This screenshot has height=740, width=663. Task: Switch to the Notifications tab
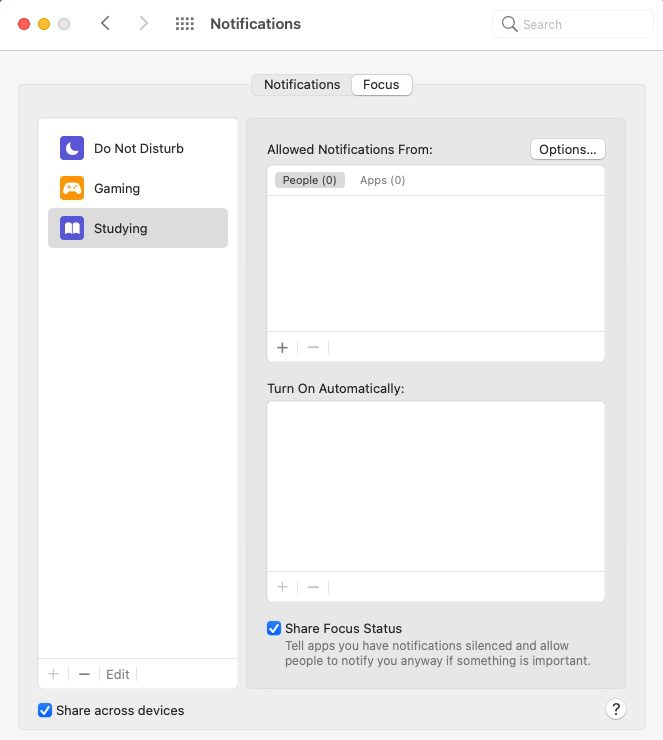coord(302,85)
